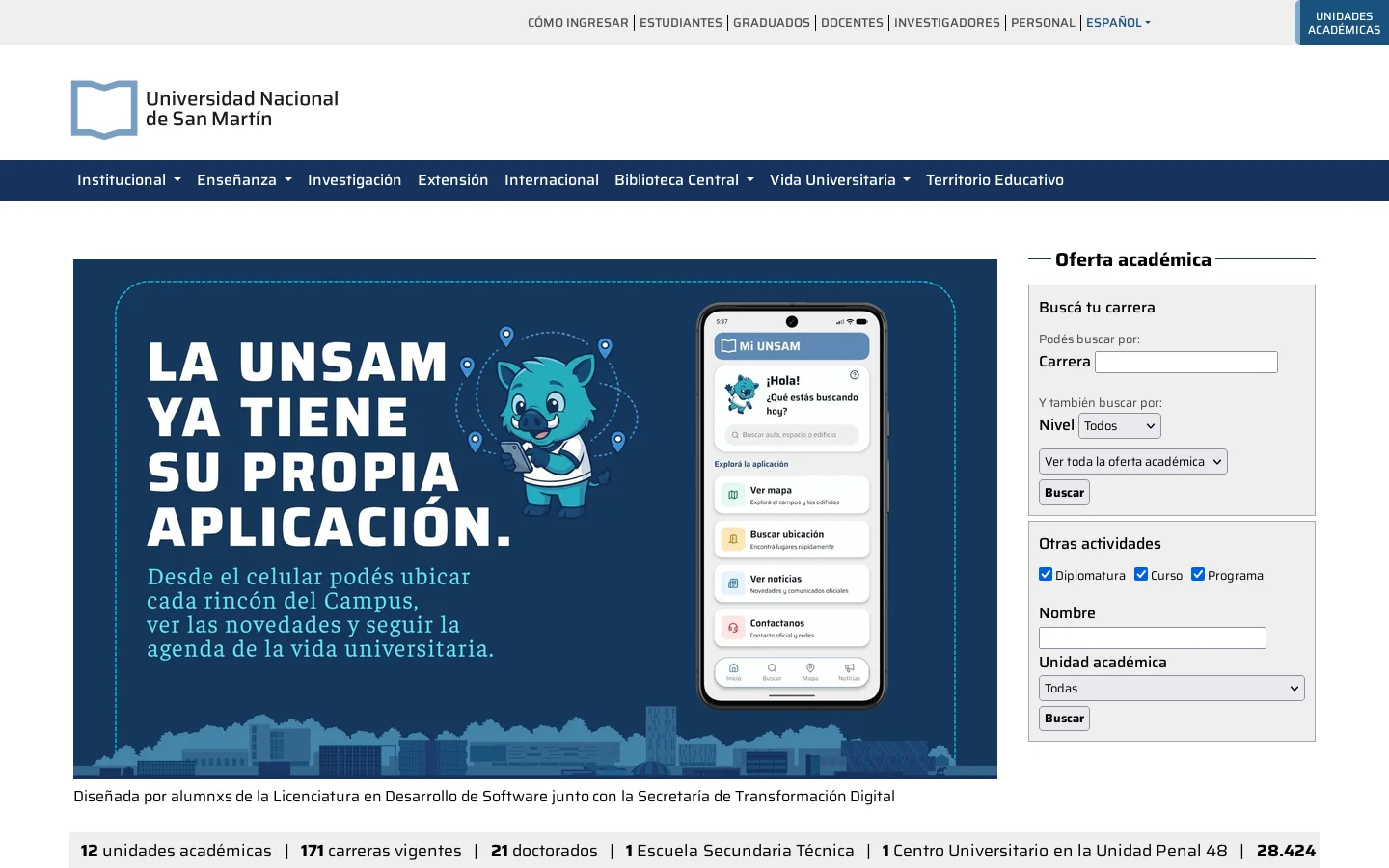
Task: Click the phone mockup's Mi UNSAM header
Action: click(x=792, y=346)
